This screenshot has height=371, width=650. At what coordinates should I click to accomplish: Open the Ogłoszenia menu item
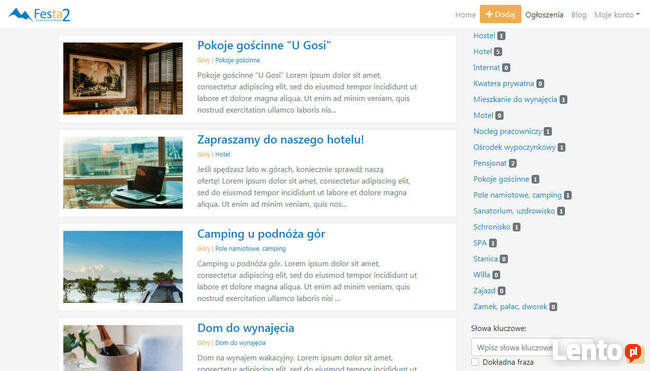click(544, 15)
